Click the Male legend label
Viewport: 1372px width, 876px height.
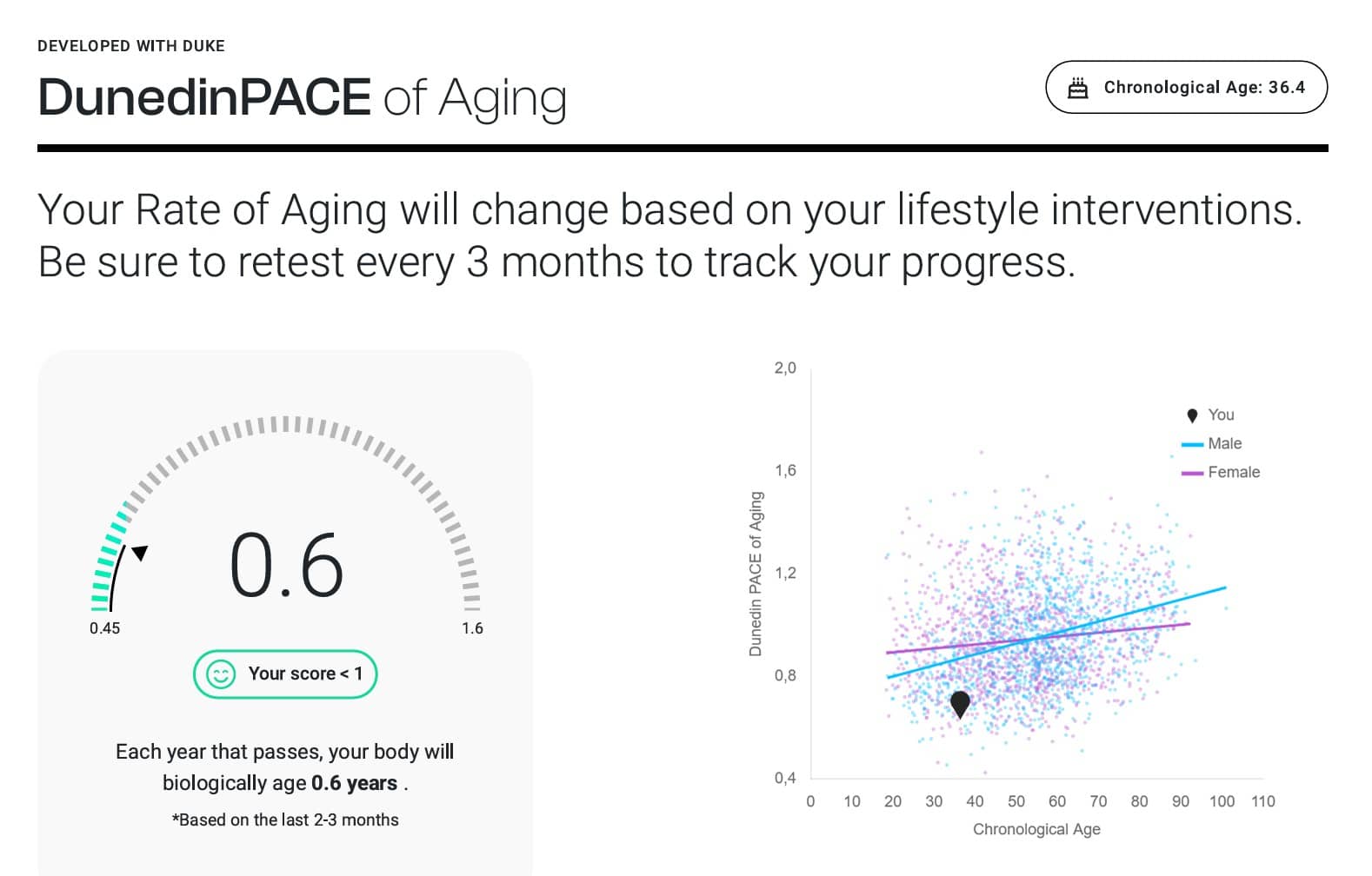point(1224,444)
